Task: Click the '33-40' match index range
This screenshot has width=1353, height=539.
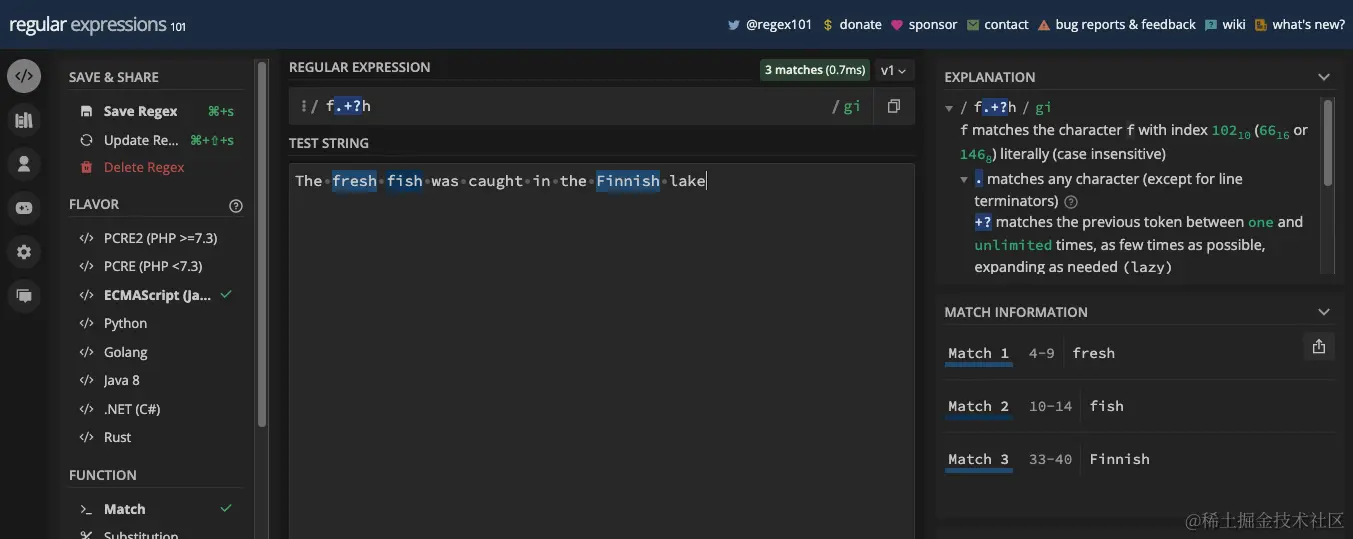Action: point(1050,459)
